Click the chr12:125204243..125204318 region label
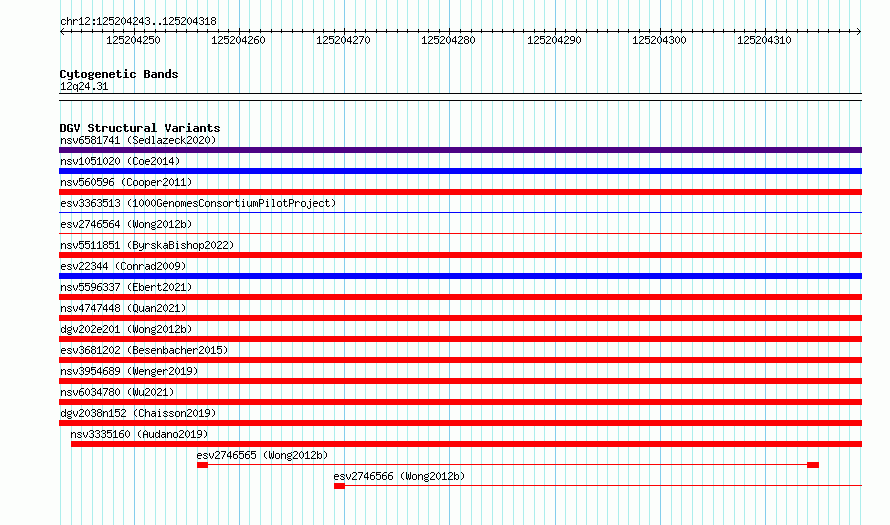The image size is (890, 525). (x=138, y=22)
